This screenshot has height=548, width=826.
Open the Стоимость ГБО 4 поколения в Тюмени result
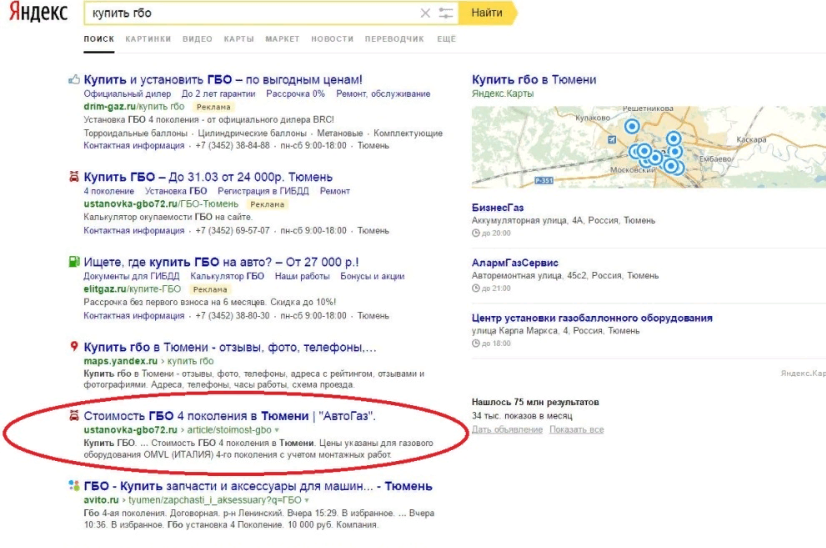pos(229,416)
